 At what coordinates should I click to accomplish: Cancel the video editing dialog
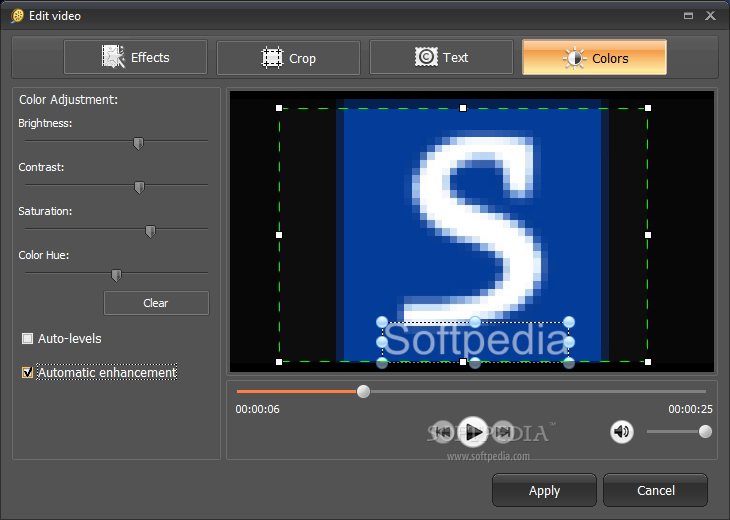656,490
